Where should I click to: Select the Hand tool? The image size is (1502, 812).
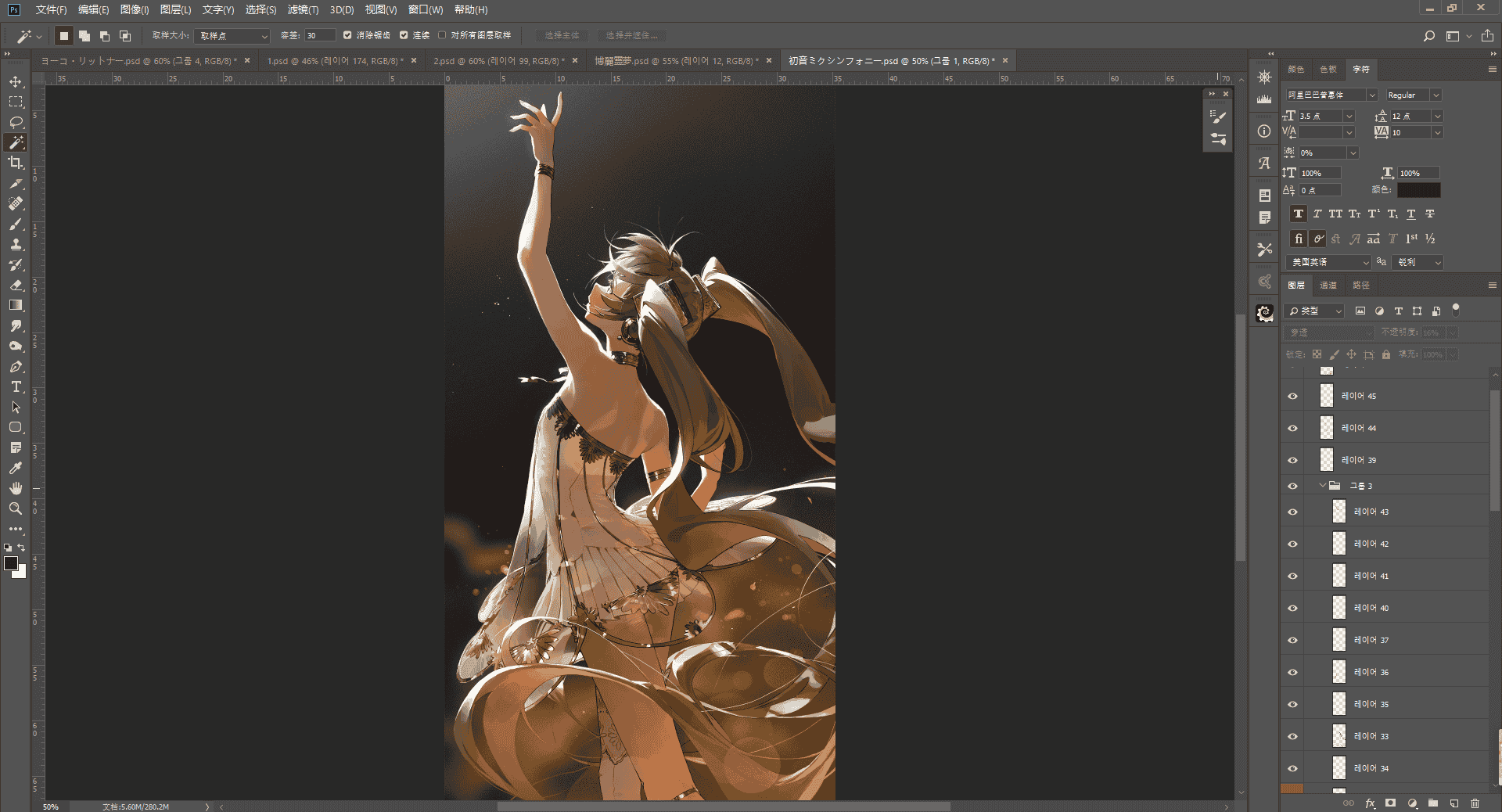pyautogui.click(x=16, y=488)
